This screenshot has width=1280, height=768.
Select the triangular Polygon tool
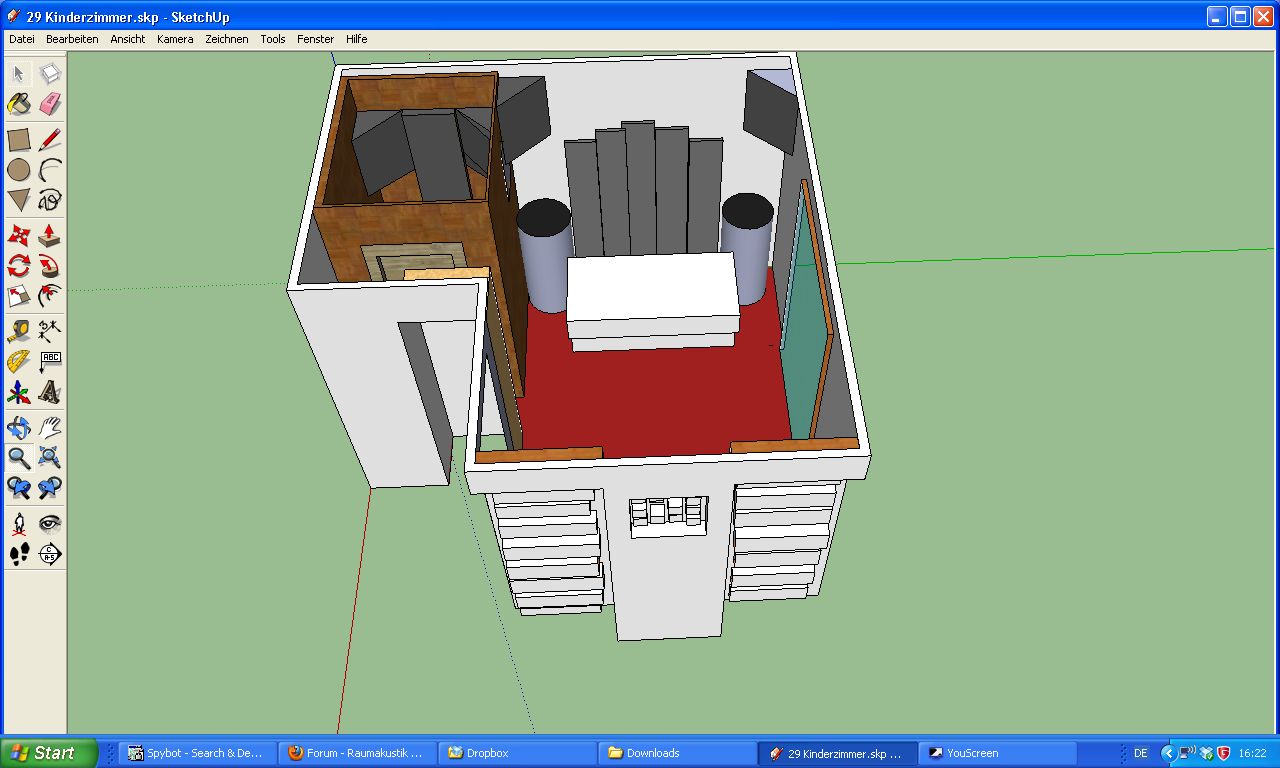click(19, 200)
